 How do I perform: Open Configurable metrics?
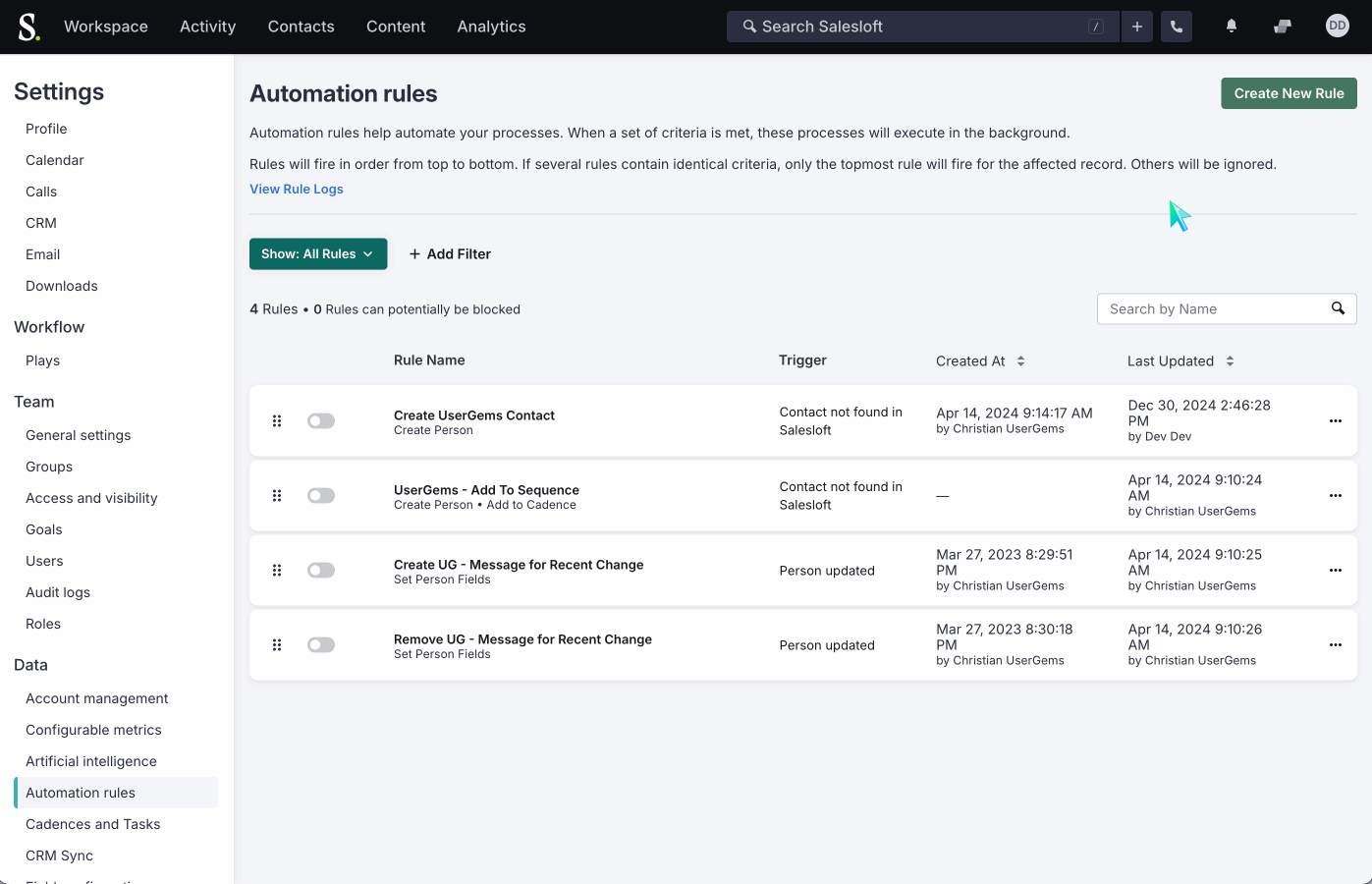(x=93, y=730)
